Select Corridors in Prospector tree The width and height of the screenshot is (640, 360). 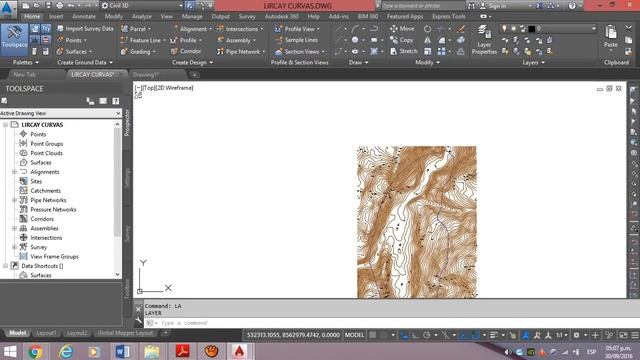[42, 219]
